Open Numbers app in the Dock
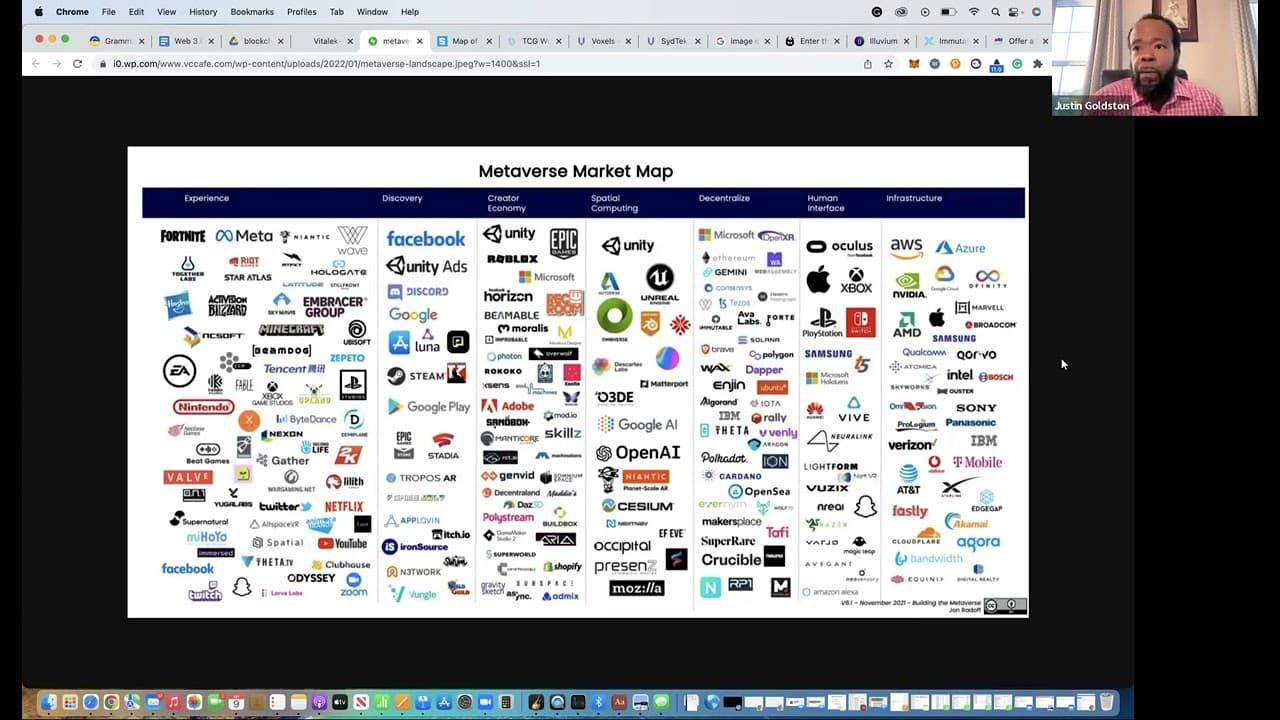The image size is (1280, 720). (x=382, y=703)
